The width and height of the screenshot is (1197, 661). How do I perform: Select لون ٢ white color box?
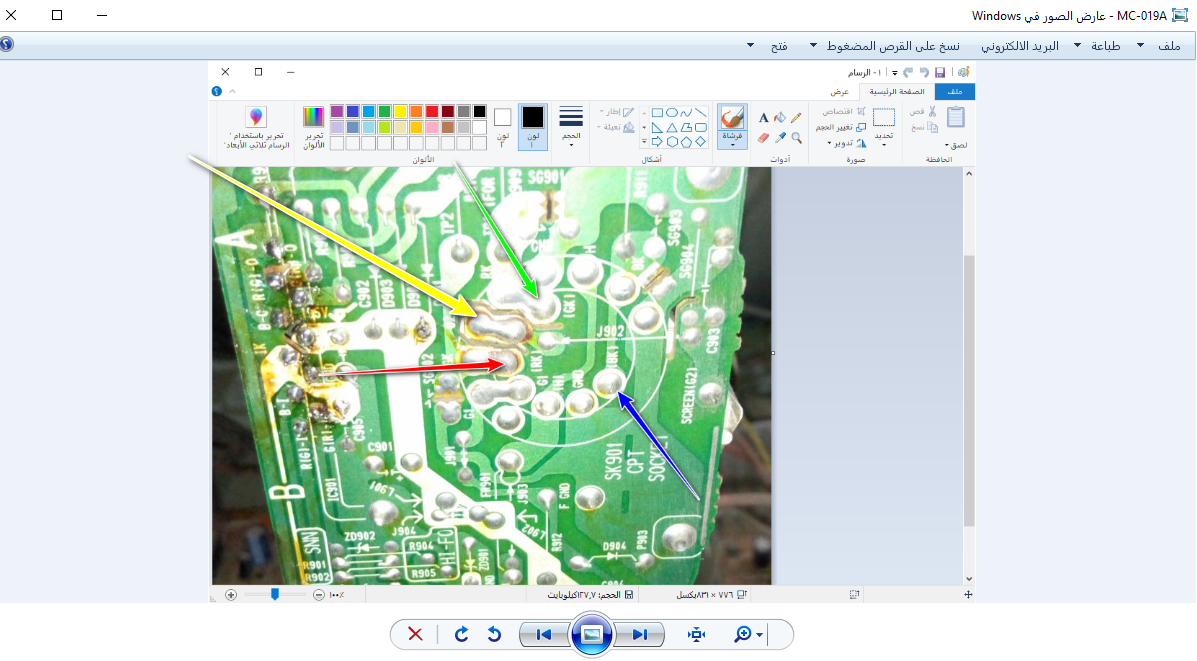tap(502, 127)
